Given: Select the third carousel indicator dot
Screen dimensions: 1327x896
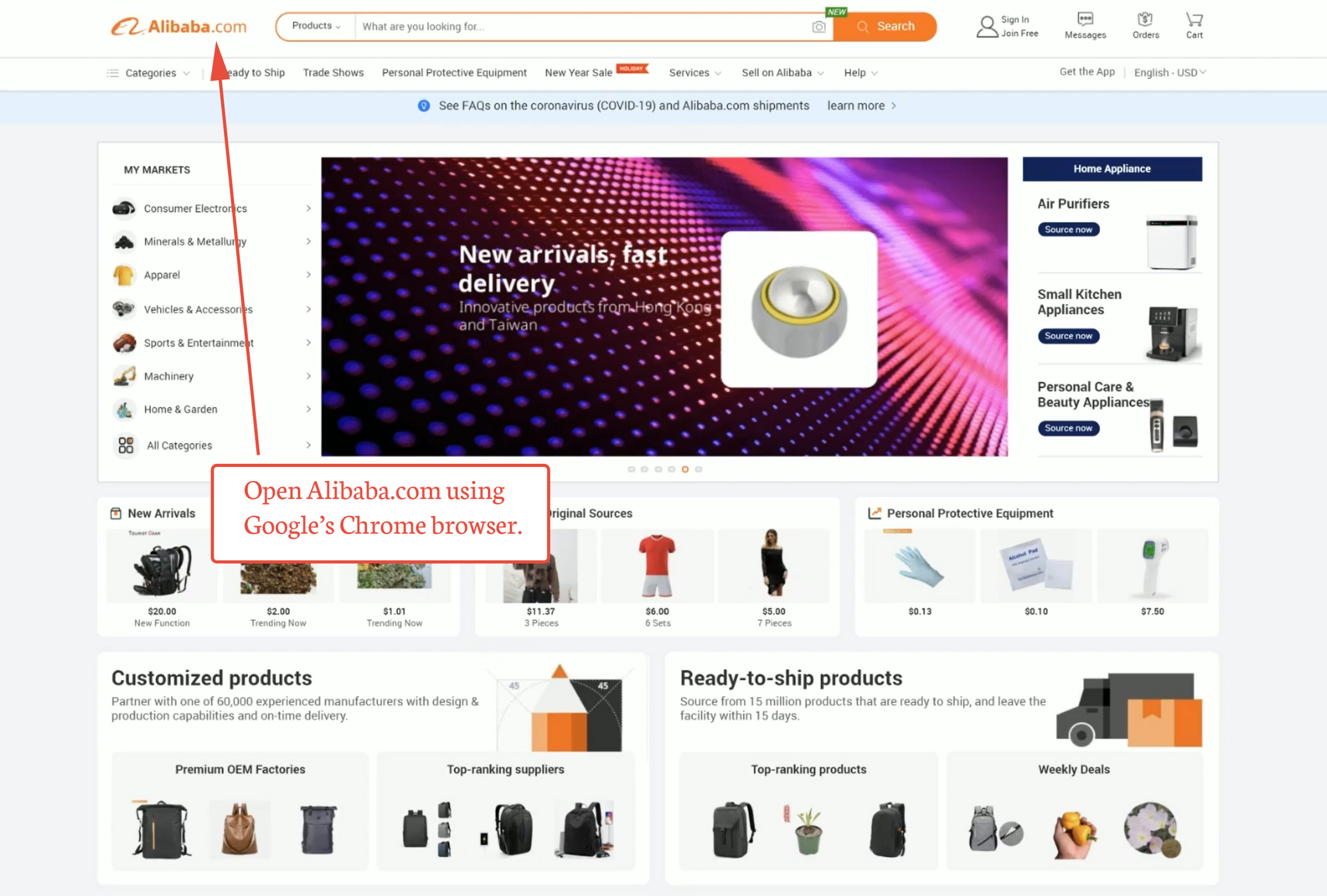Looking at the screenshot, I should (658, 469).
